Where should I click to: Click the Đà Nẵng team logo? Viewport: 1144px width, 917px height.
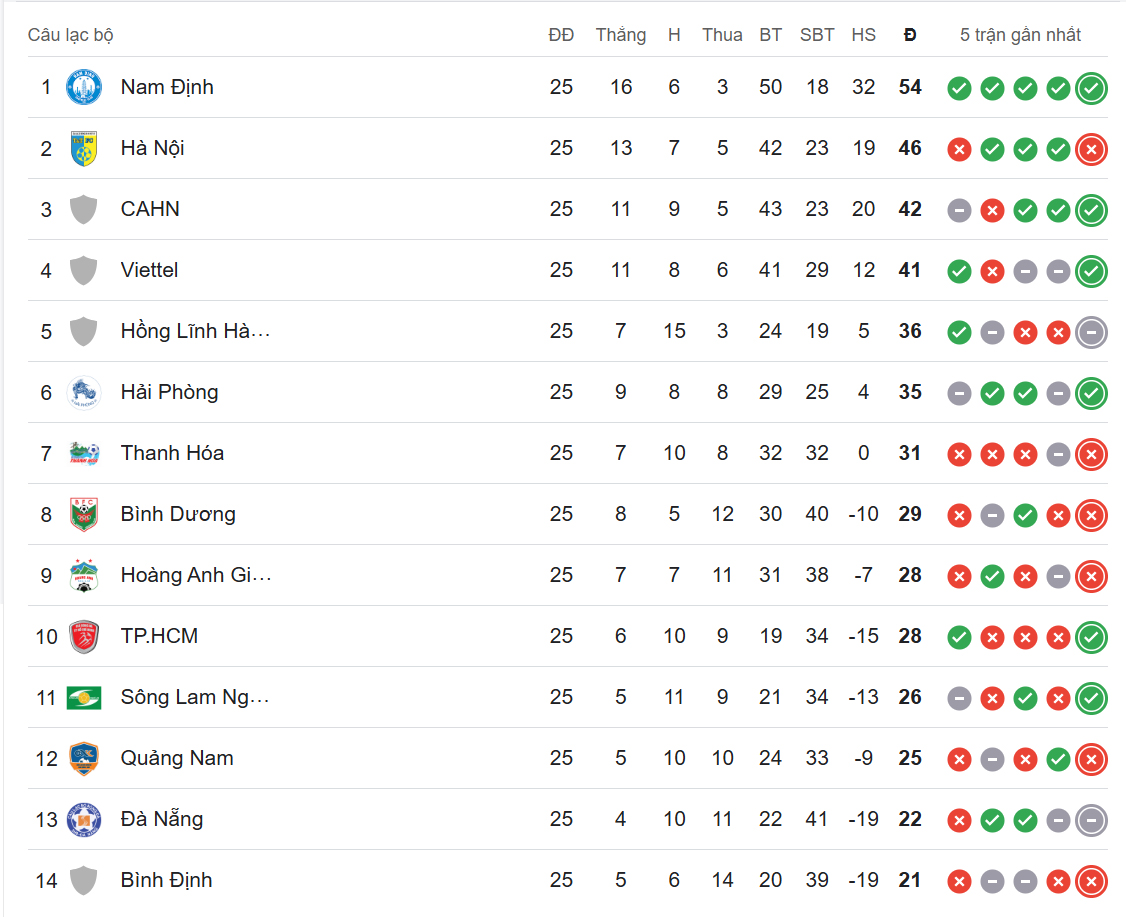click(84, 820)
